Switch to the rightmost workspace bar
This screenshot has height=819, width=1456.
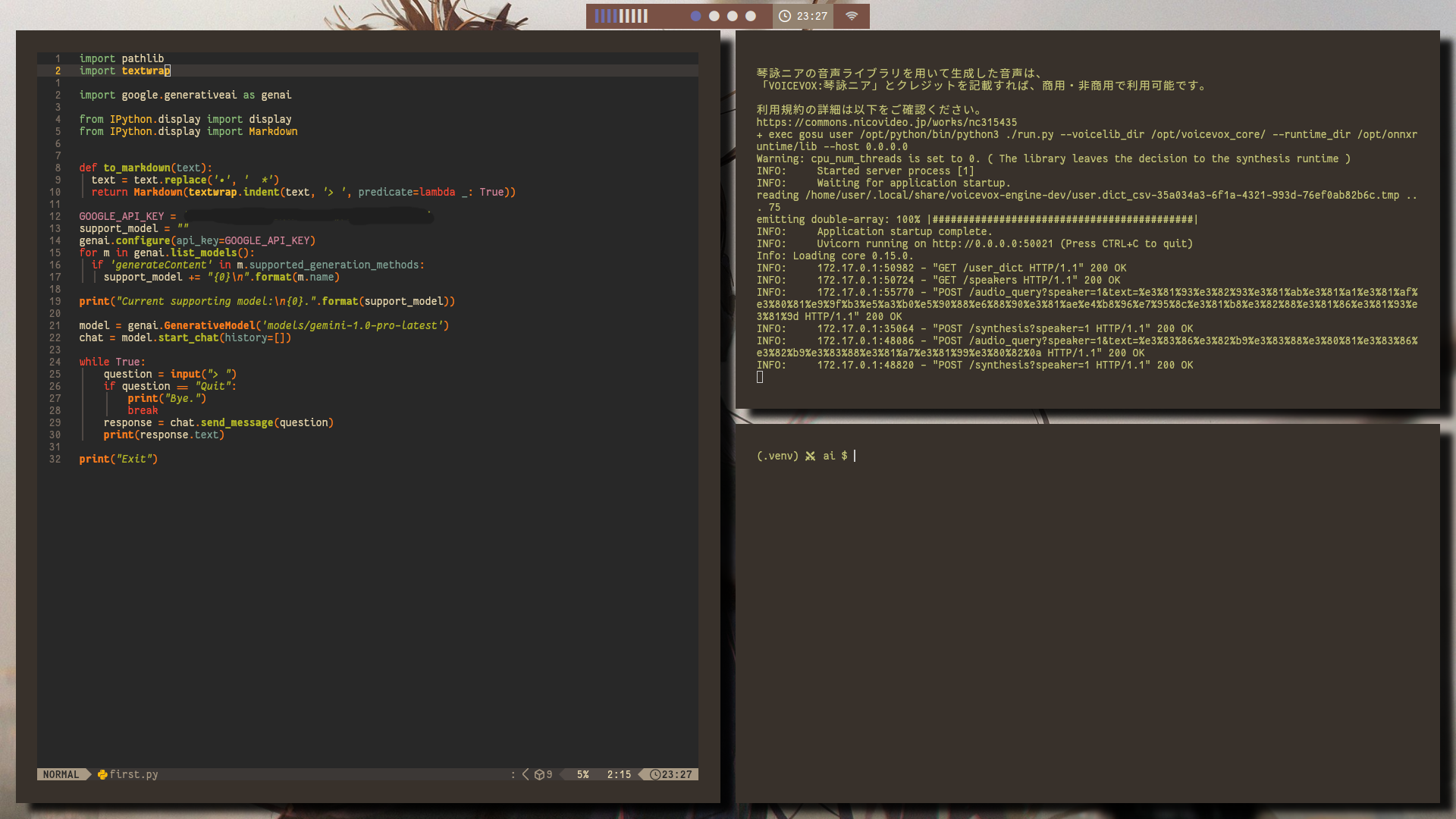tap(645, 15)
